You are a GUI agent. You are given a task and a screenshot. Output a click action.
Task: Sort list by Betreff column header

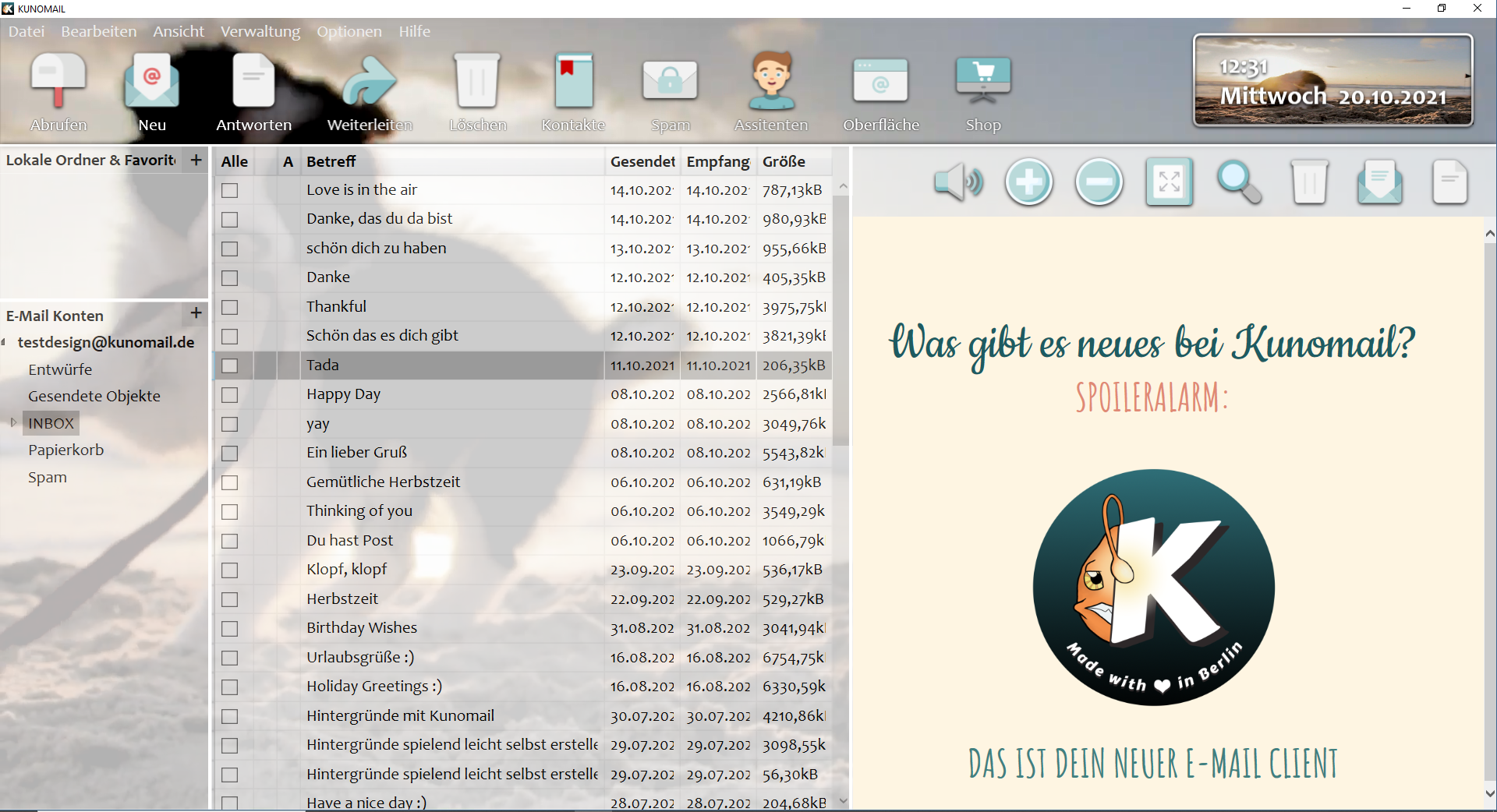click(452, 161)
